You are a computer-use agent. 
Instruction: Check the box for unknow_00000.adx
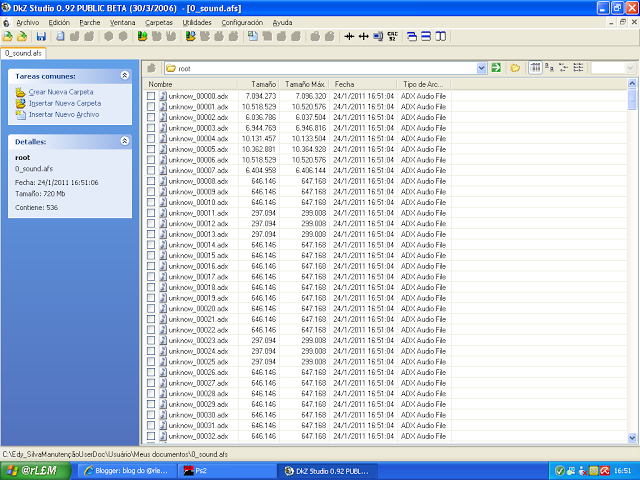(x=151, y=96)
